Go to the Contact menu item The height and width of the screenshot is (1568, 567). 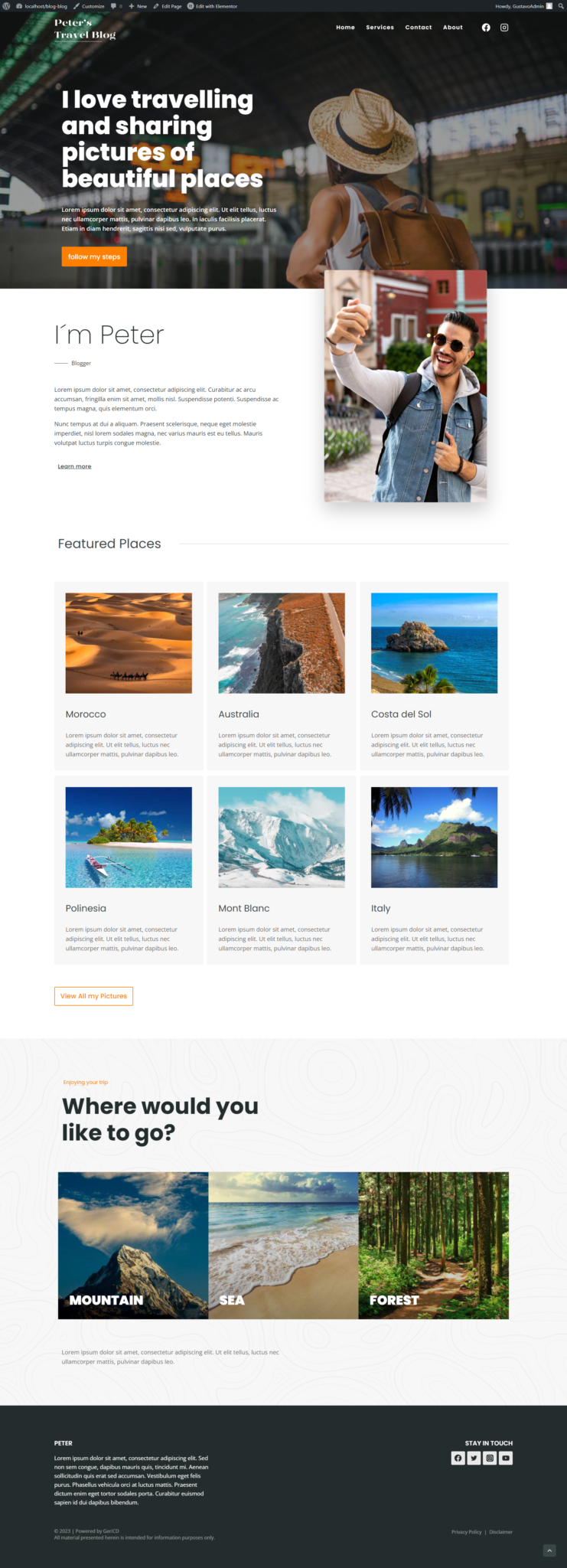[x=419, y=28]
